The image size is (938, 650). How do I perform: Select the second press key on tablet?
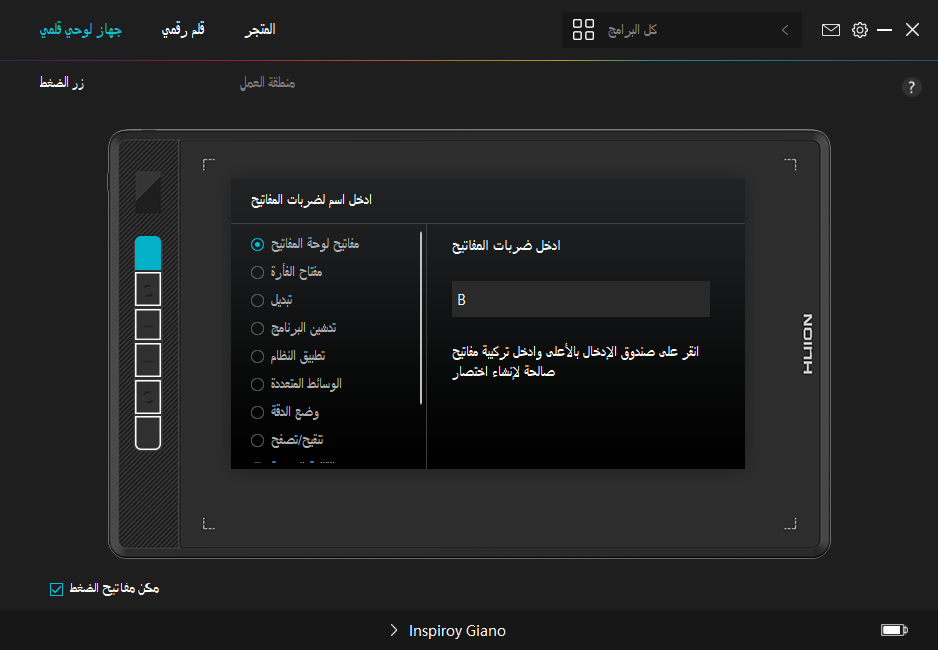click(x=147, y=289)
